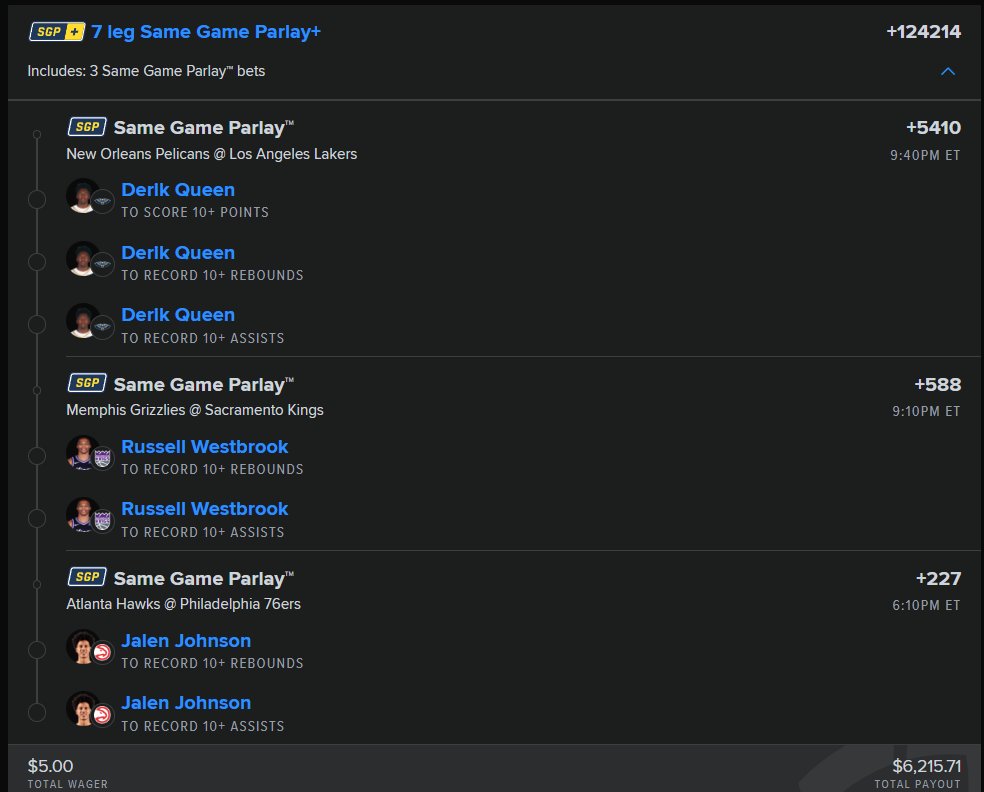Open Memphis Grizzlies @ Sacramento Kings matchup

[195, 410]
